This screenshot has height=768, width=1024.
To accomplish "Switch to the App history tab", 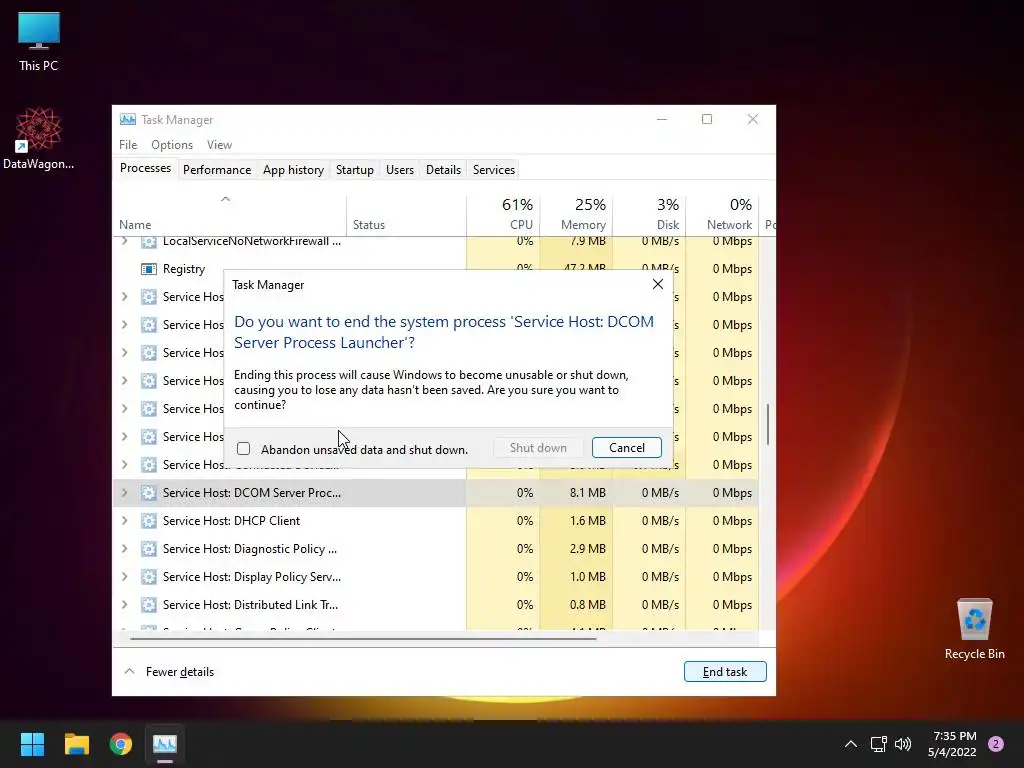I will tap(293, 170).
